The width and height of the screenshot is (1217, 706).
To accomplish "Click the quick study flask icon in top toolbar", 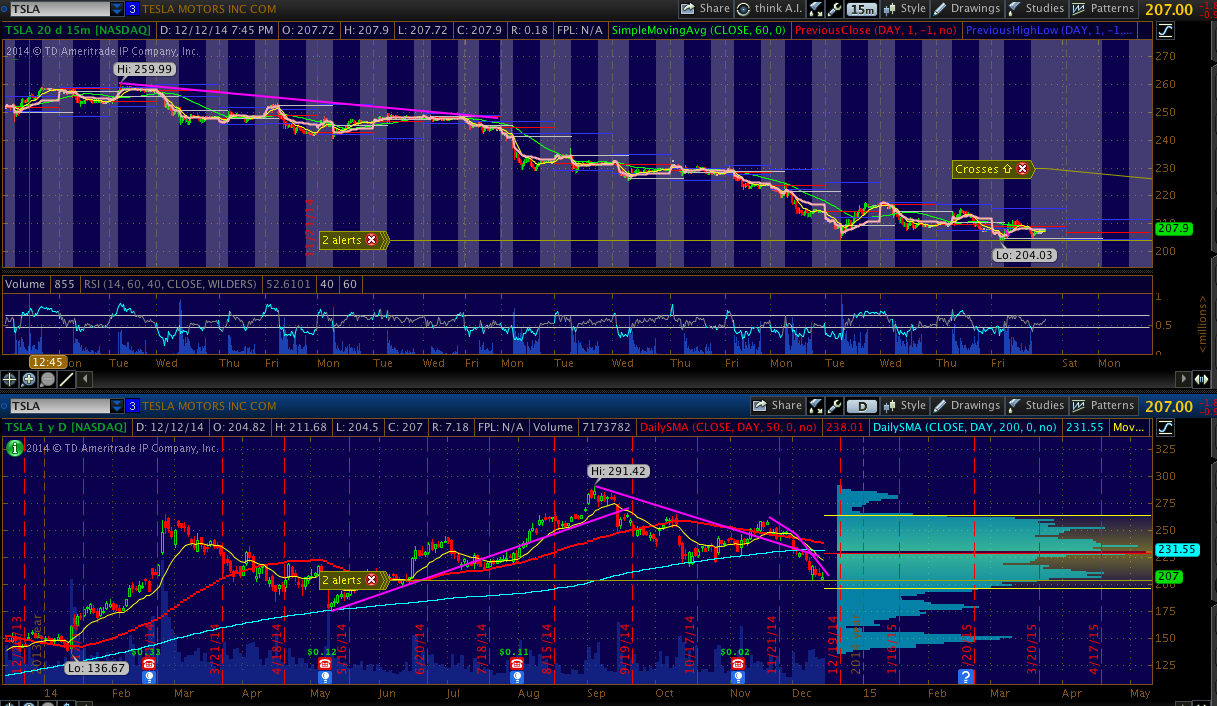I will click(817, 9).
